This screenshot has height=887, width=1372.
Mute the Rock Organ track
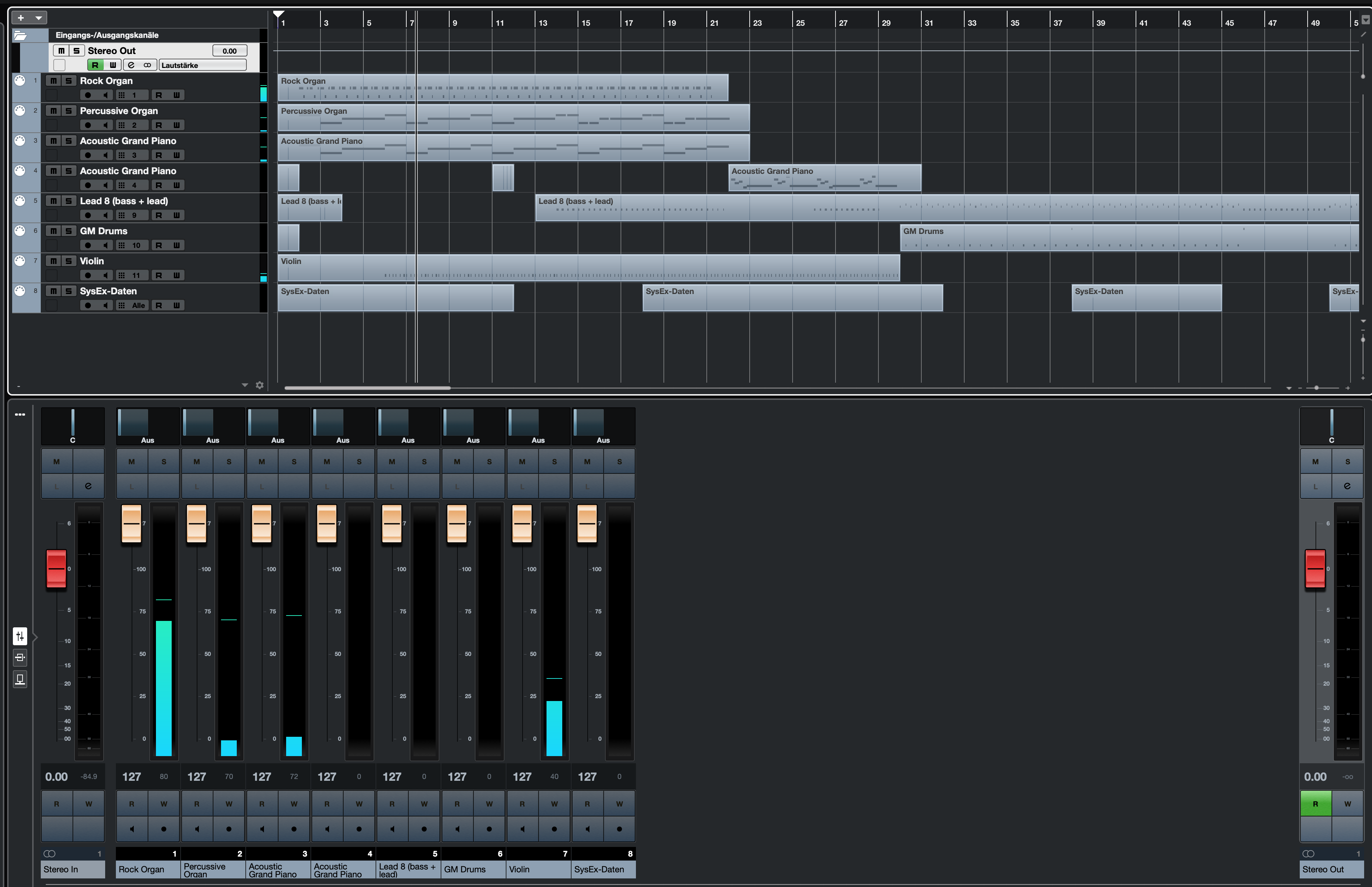coord(54,80)
